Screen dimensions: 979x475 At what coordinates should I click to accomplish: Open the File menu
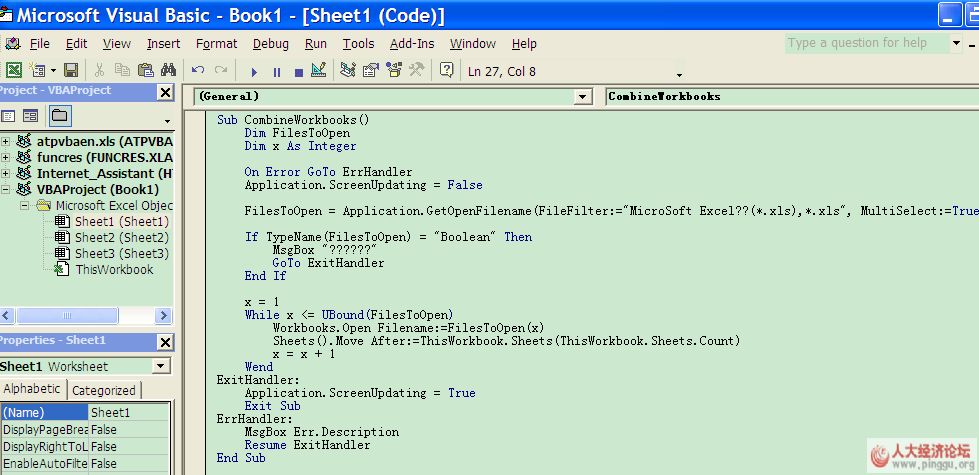tap(39, 44)
